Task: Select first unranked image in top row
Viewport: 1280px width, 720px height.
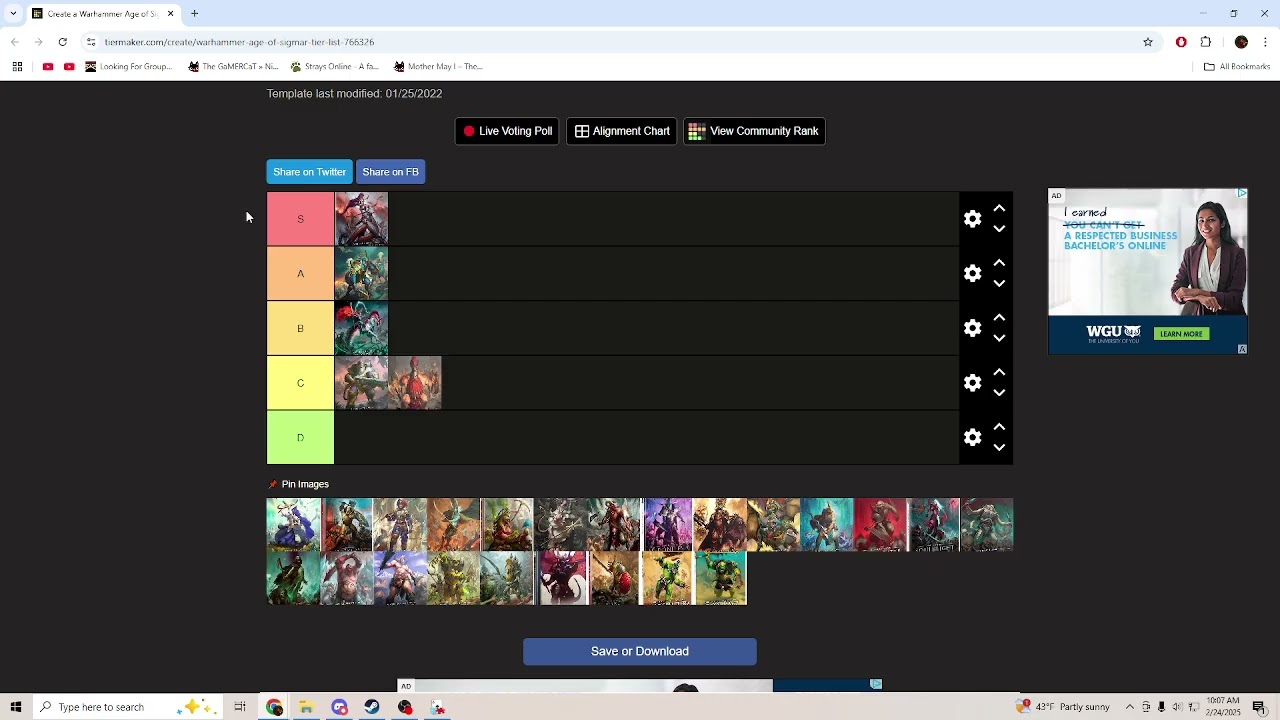Action: click(293, 525)
